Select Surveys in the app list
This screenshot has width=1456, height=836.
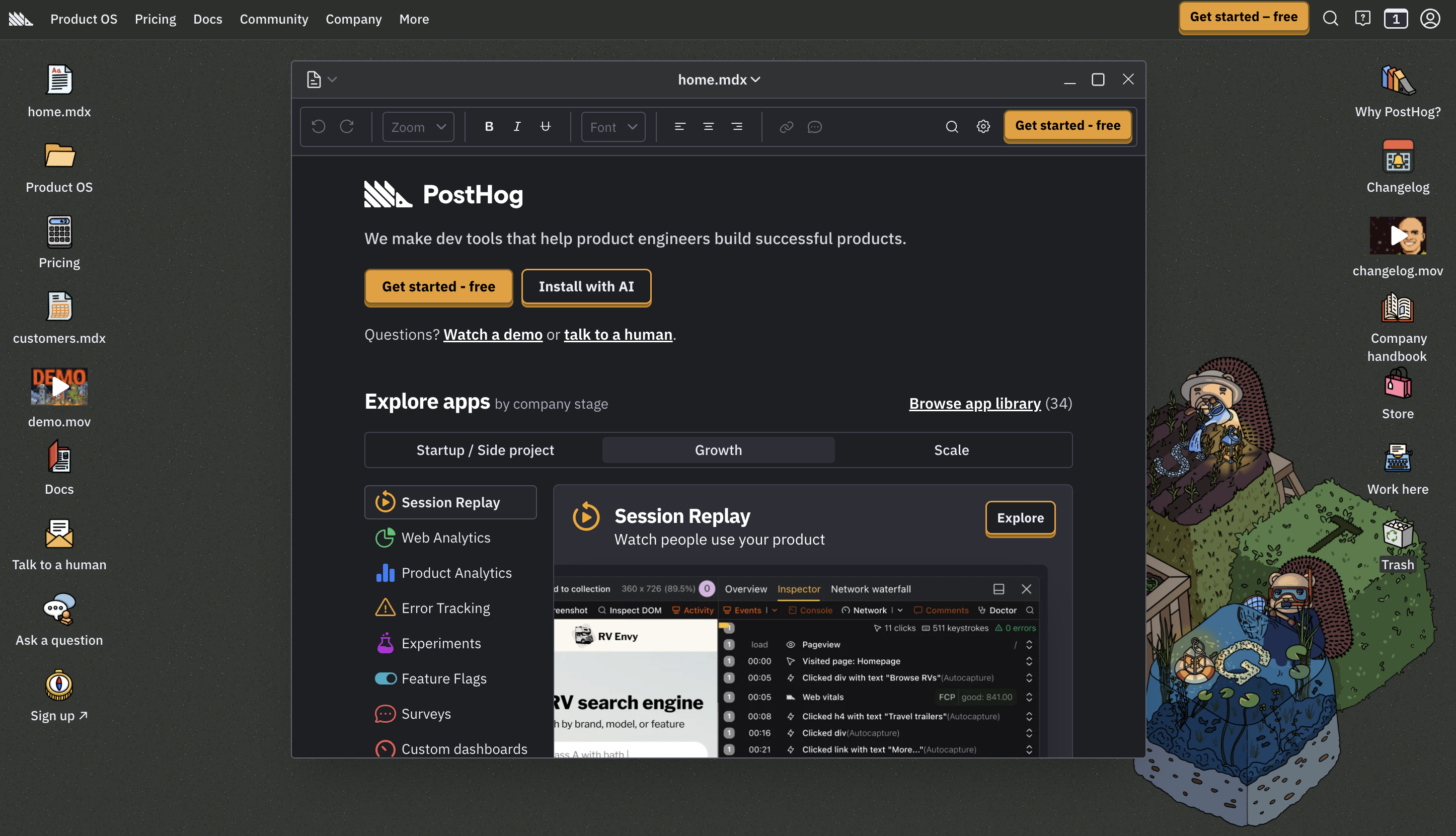450,714
